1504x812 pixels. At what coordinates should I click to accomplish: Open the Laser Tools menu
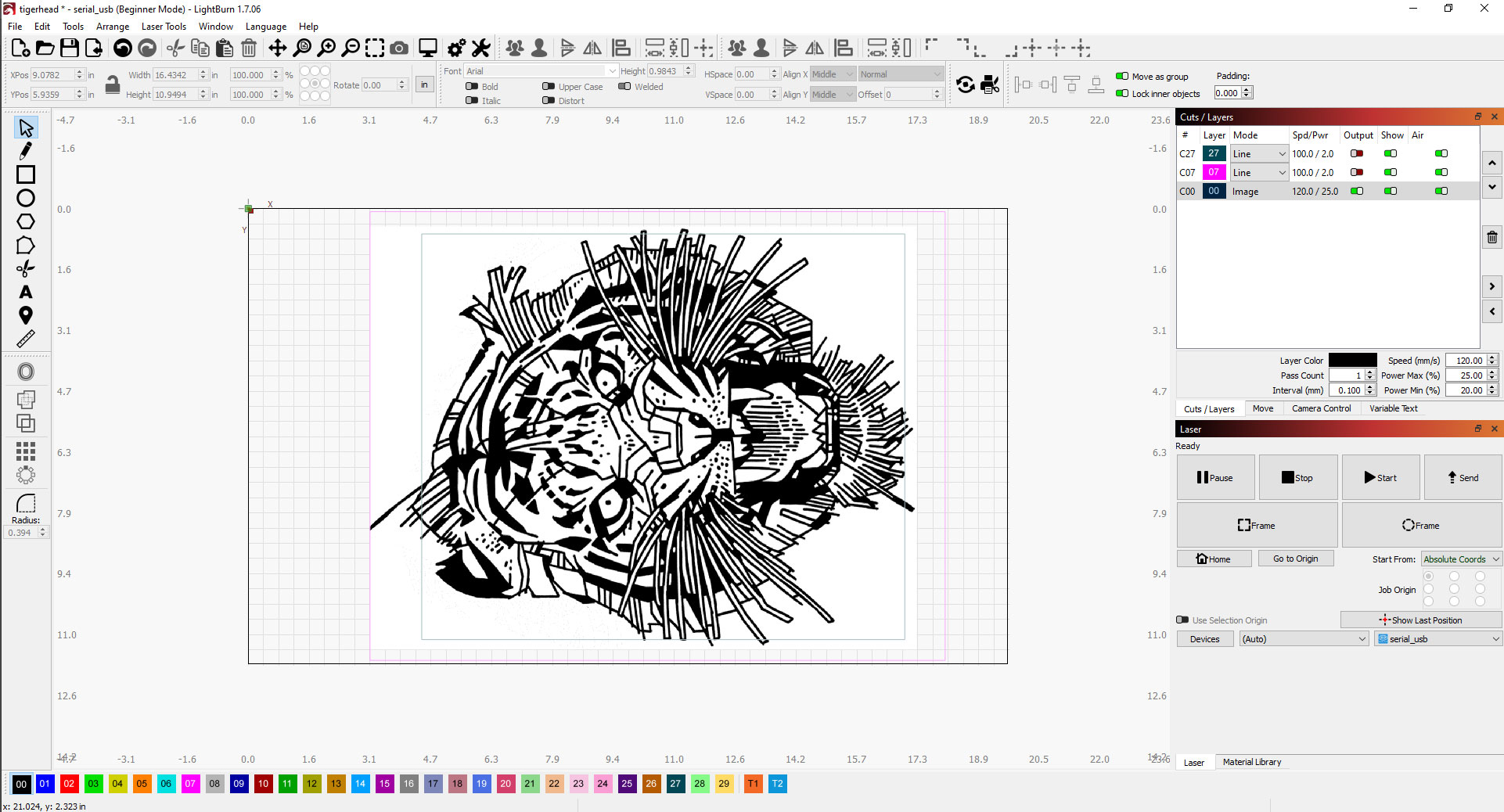(164, 27)
